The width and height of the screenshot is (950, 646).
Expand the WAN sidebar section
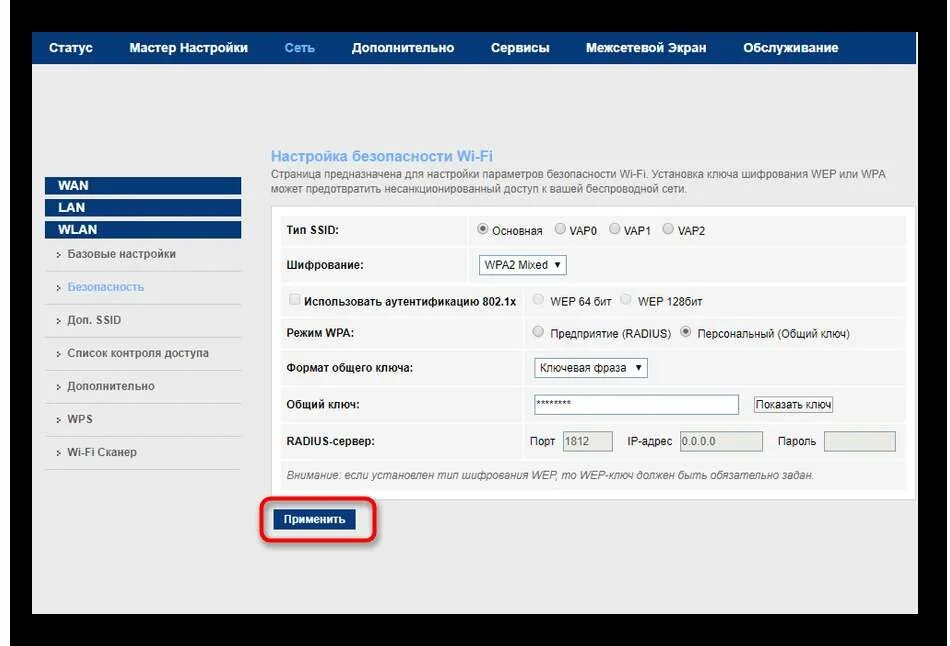coord(143,185)
